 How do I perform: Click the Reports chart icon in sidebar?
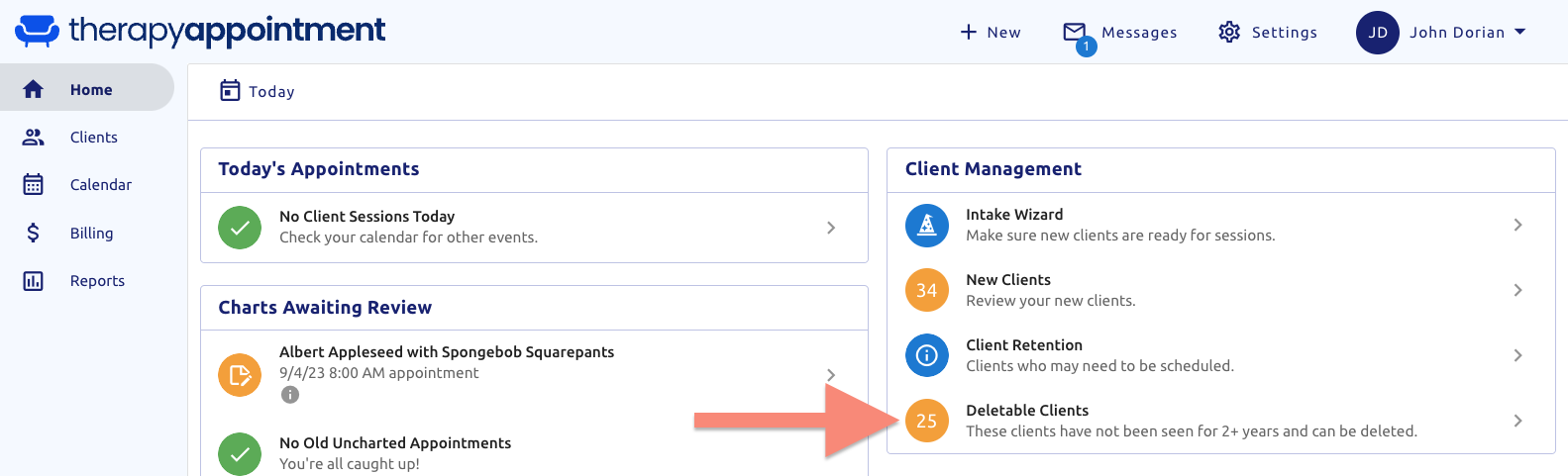pyautogui.click(x=33, y=281)
